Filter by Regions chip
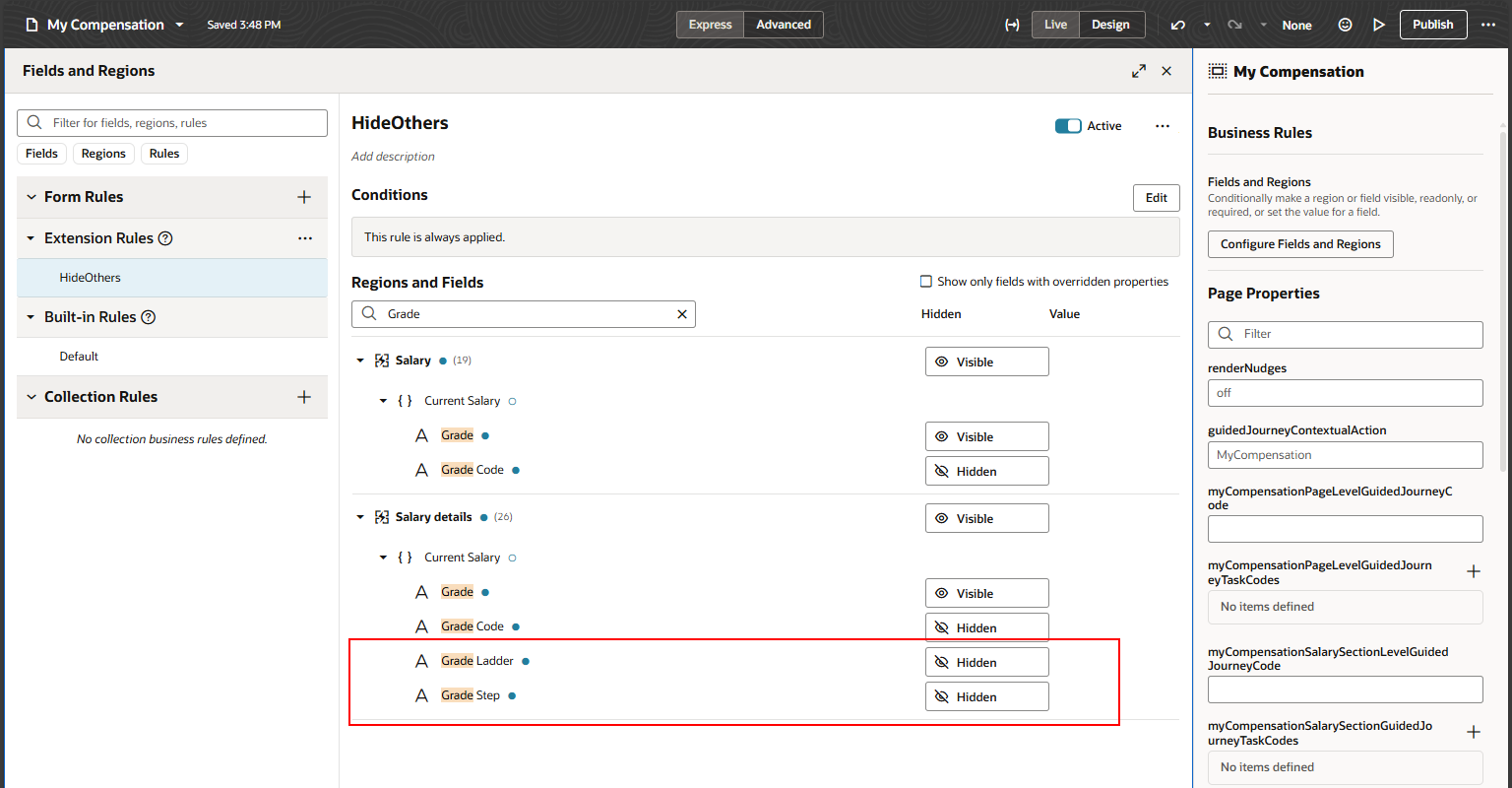 (103, 154)
